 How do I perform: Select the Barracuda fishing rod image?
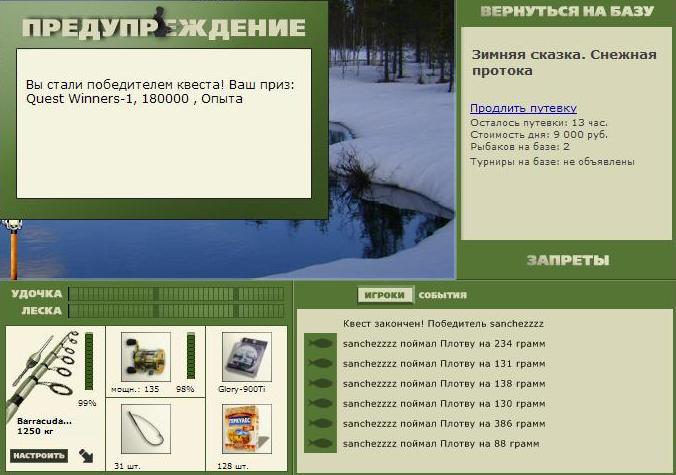click(43, 374)
